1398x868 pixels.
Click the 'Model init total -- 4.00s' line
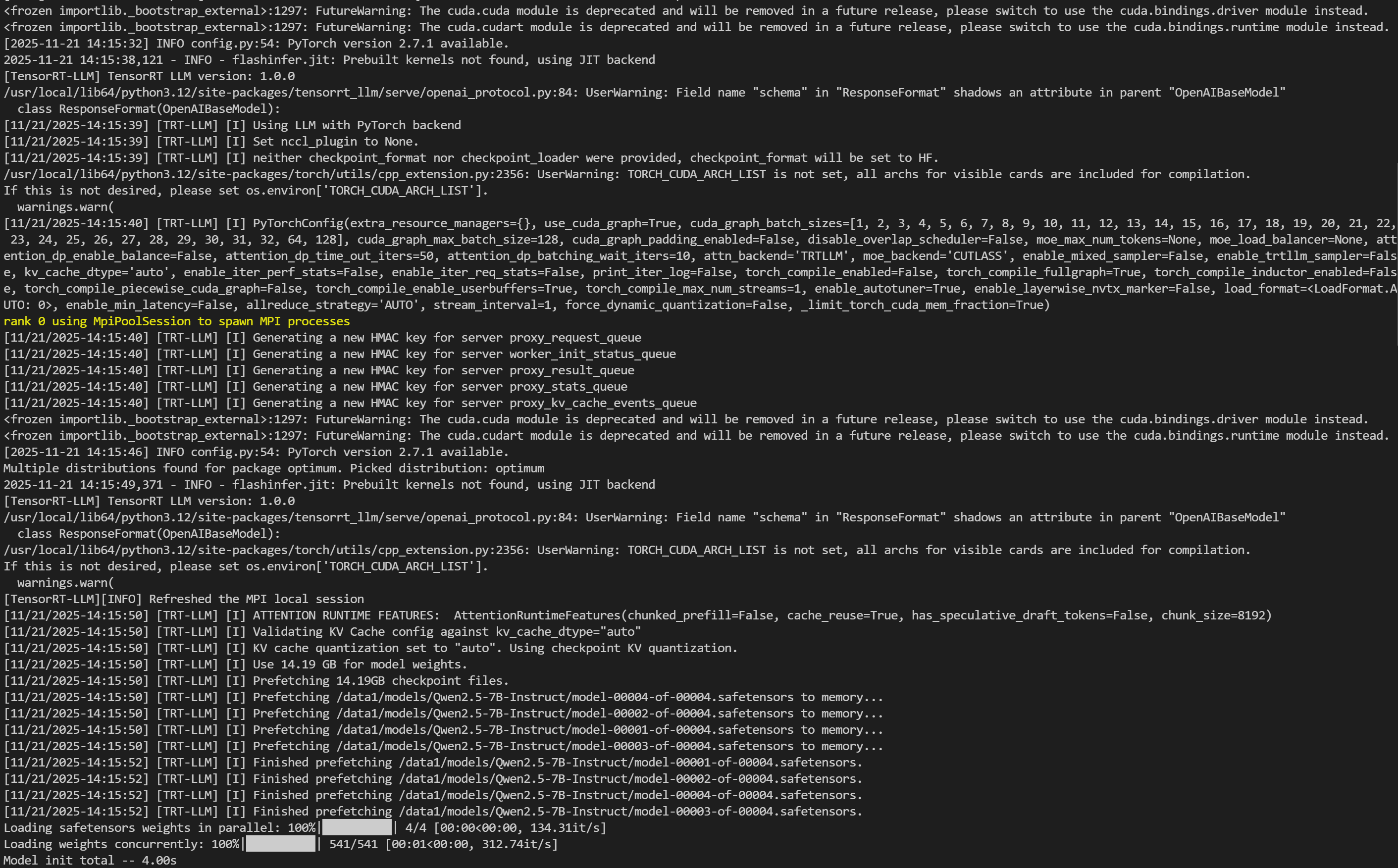(x=90, y=861)
